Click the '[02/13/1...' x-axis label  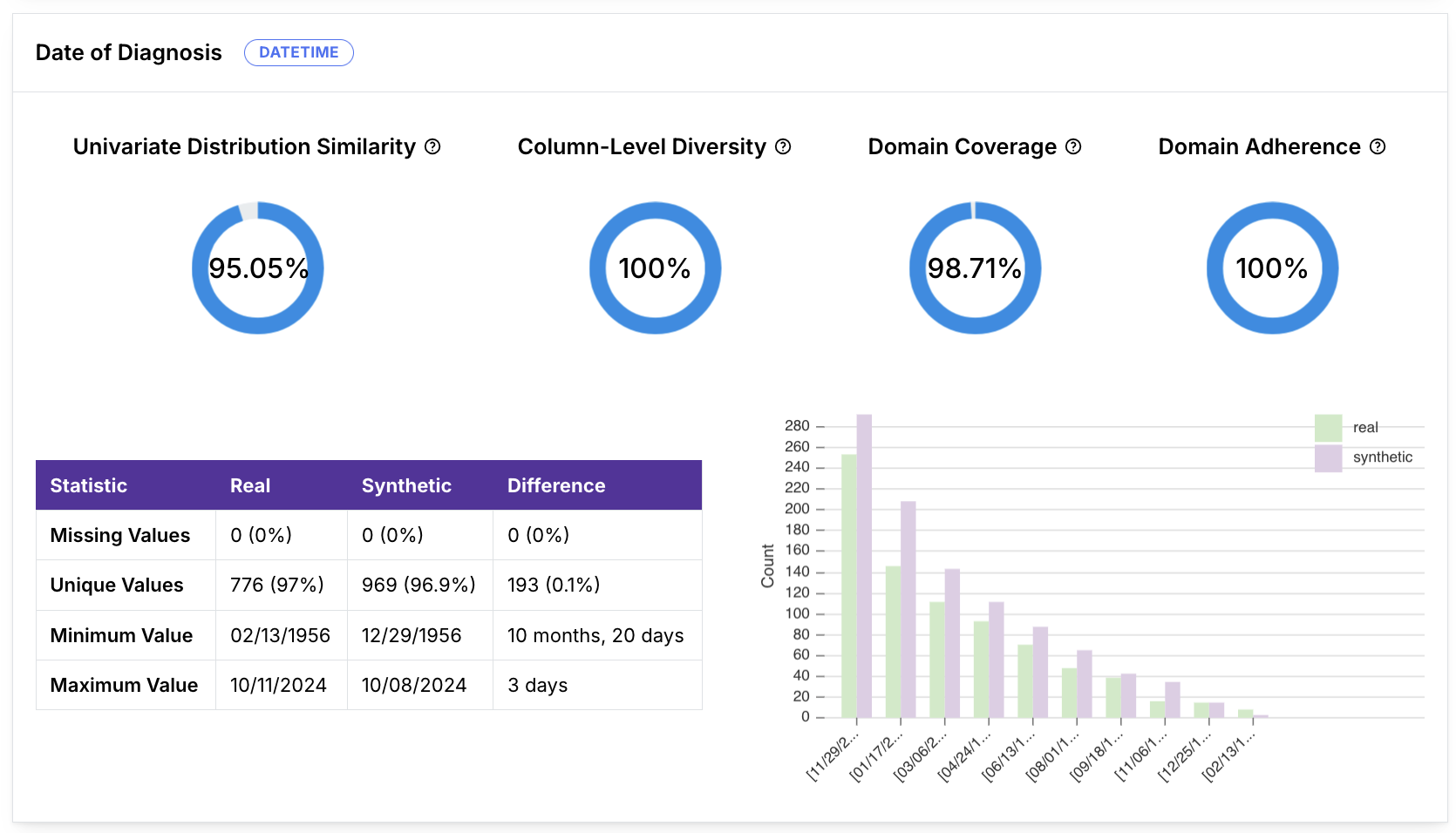(1228, 755)
